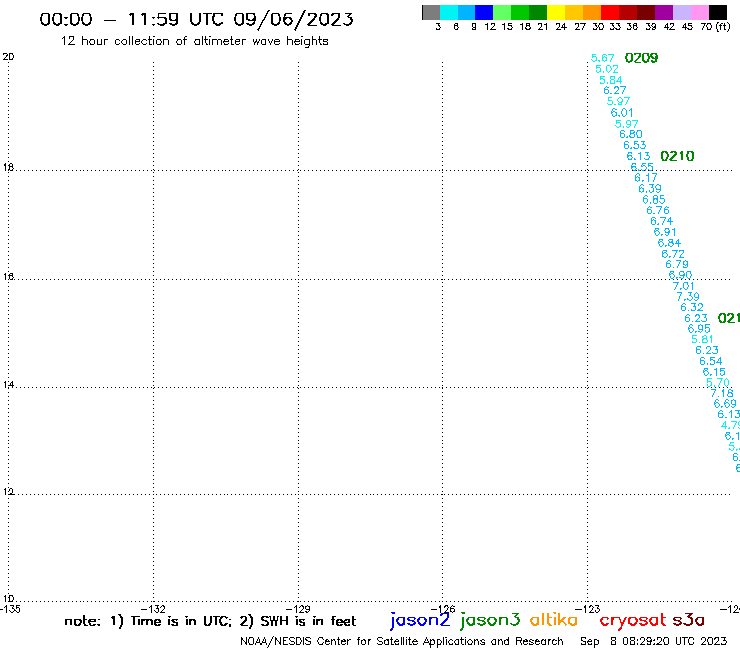
Task: Click the NOAA/NESDIS Center credit line
Action: [x=402, y=641]
